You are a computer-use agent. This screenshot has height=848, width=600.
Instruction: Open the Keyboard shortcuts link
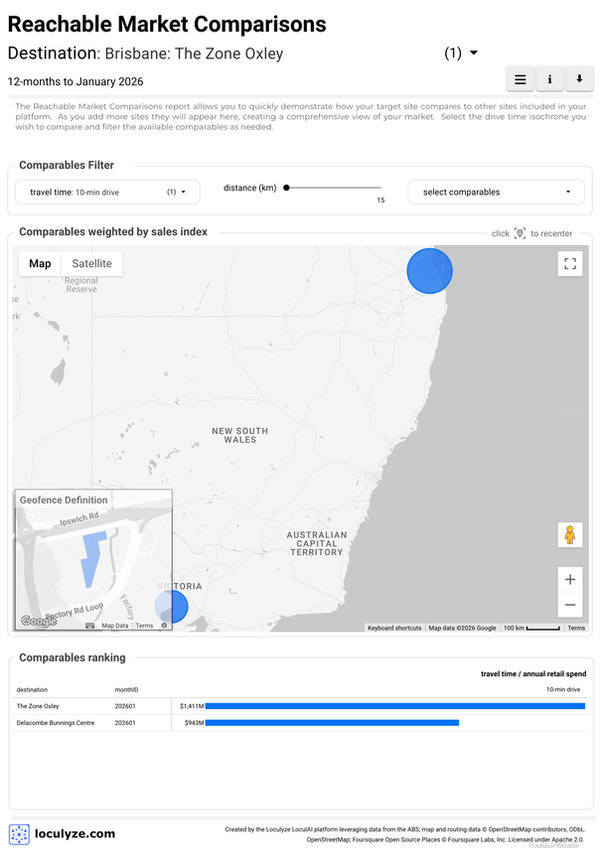[394, 628]
